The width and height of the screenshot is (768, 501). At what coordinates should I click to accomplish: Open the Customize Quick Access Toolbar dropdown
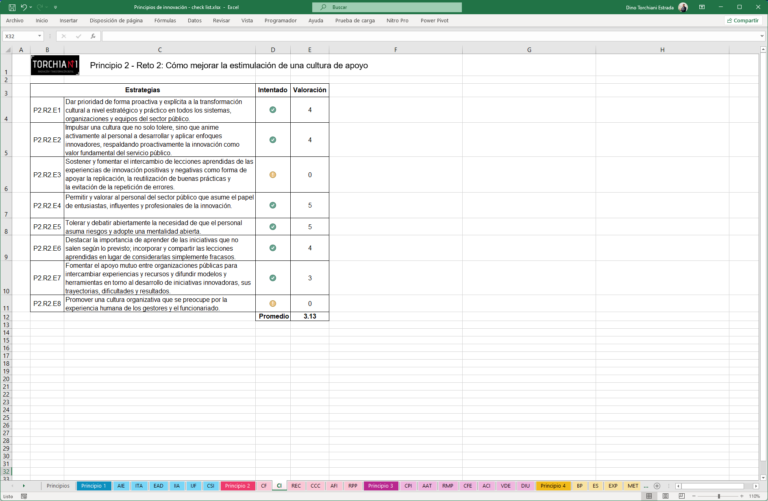click(55, 7)
